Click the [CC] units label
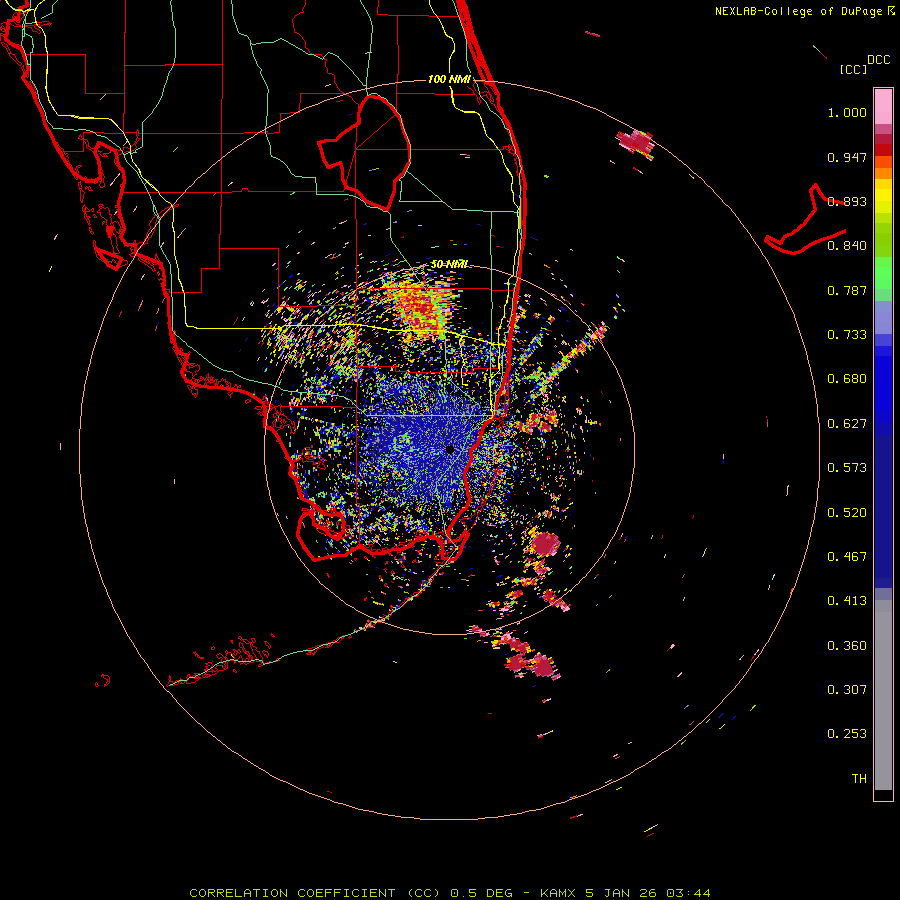The image size is (900, 900). point(853,69)
